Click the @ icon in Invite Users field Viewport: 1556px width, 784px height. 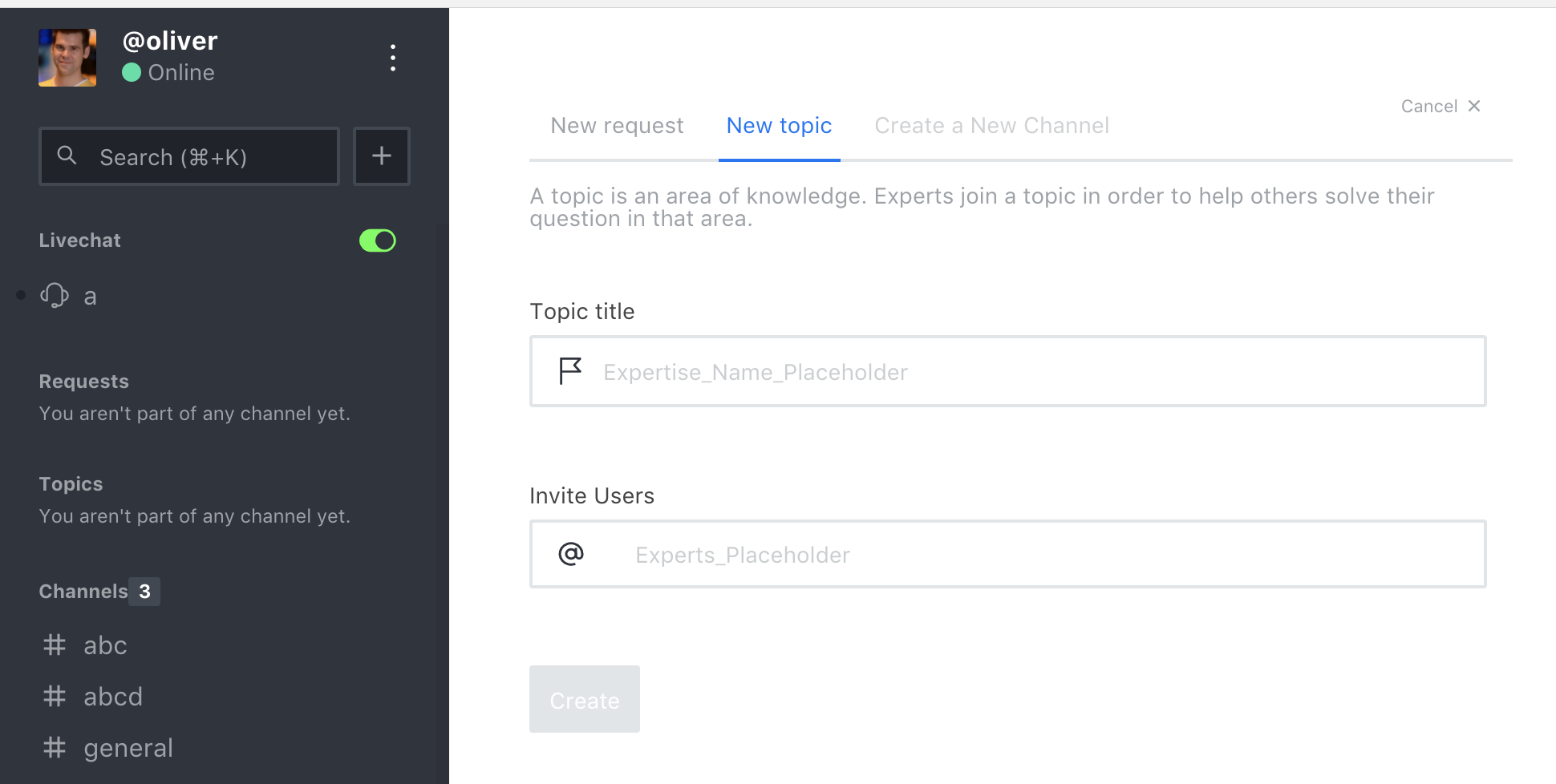(x=569, y=554)
